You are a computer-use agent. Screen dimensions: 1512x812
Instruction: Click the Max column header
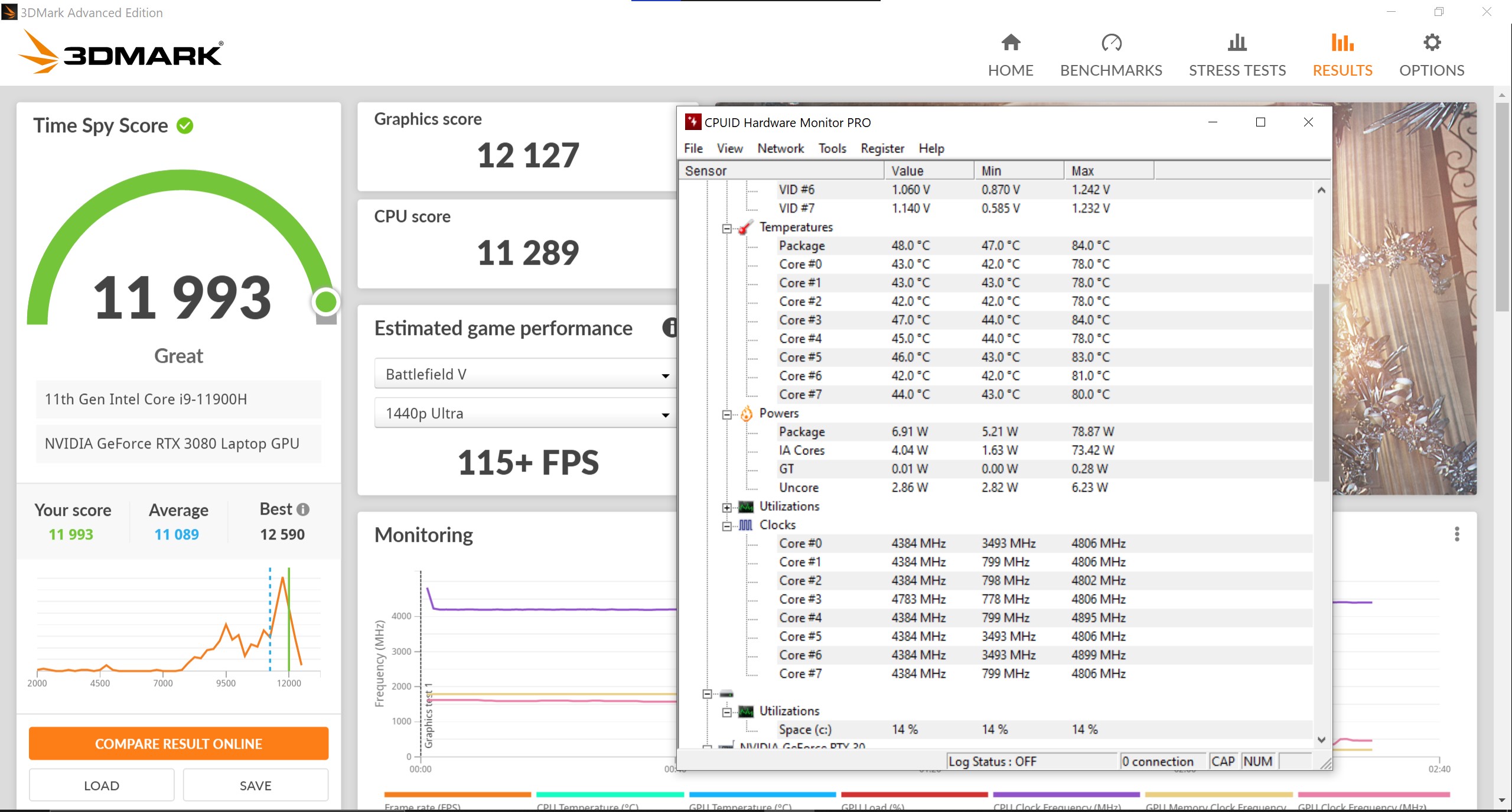point(1109,171)
